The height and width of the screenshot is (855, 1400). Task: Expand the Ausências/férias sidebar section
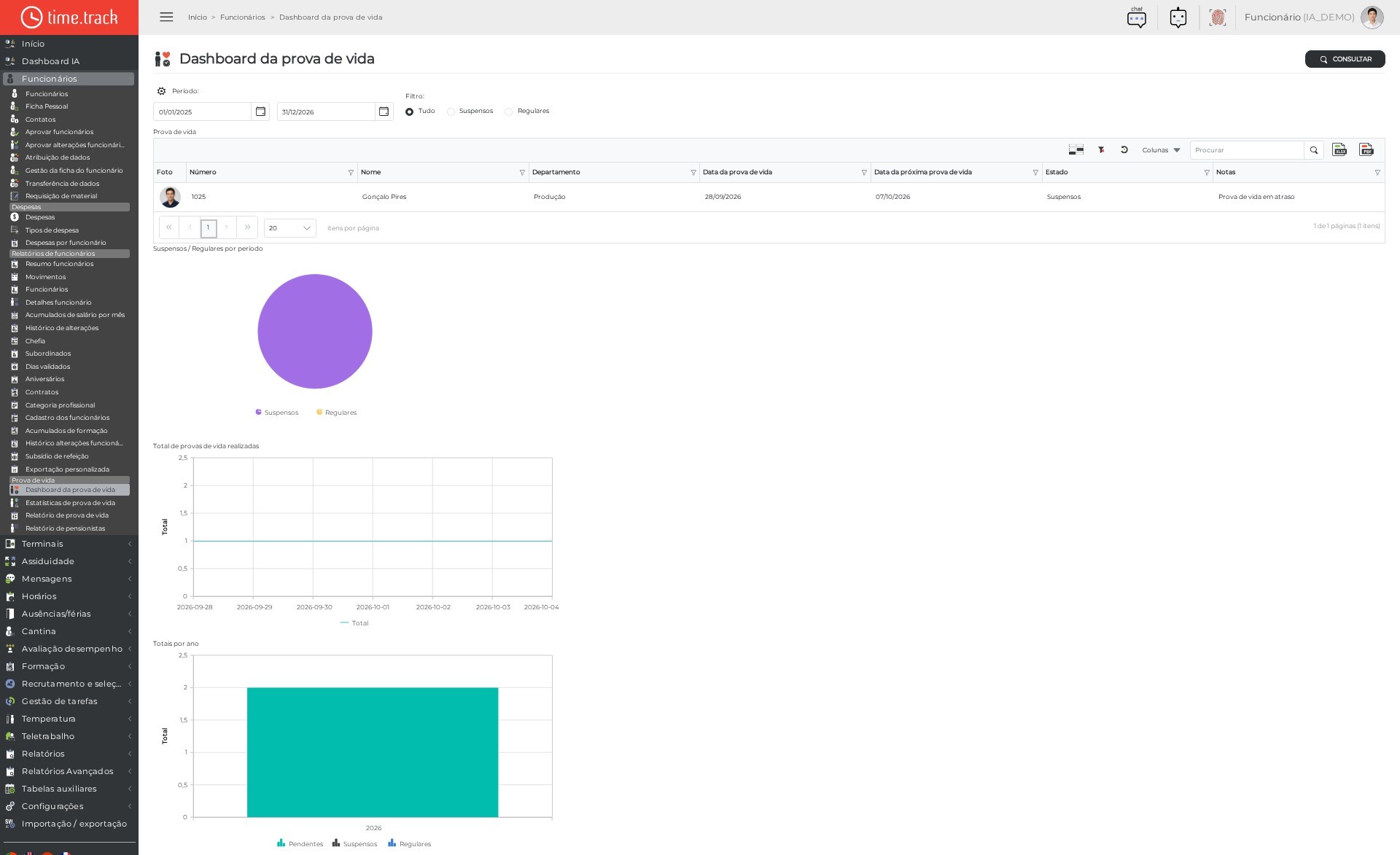(x=69, y=614)
